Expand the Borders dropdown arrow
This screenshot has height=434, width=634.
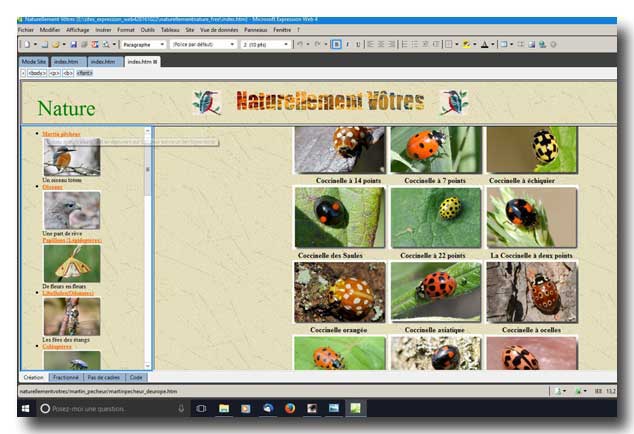[x=456, y=44]
